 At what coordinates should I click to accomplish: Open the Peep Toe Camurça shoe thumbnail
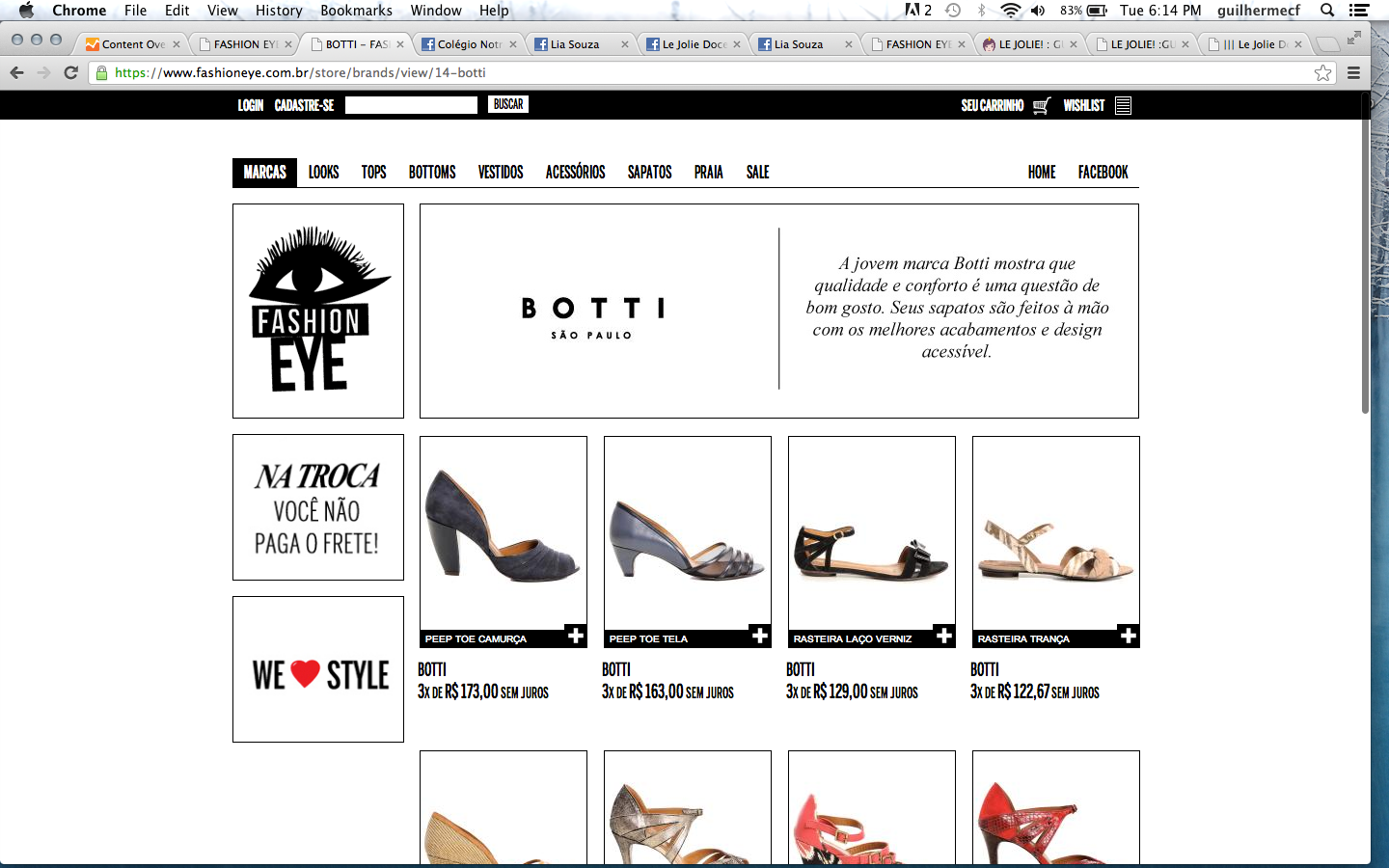click(x=504, y=531)
